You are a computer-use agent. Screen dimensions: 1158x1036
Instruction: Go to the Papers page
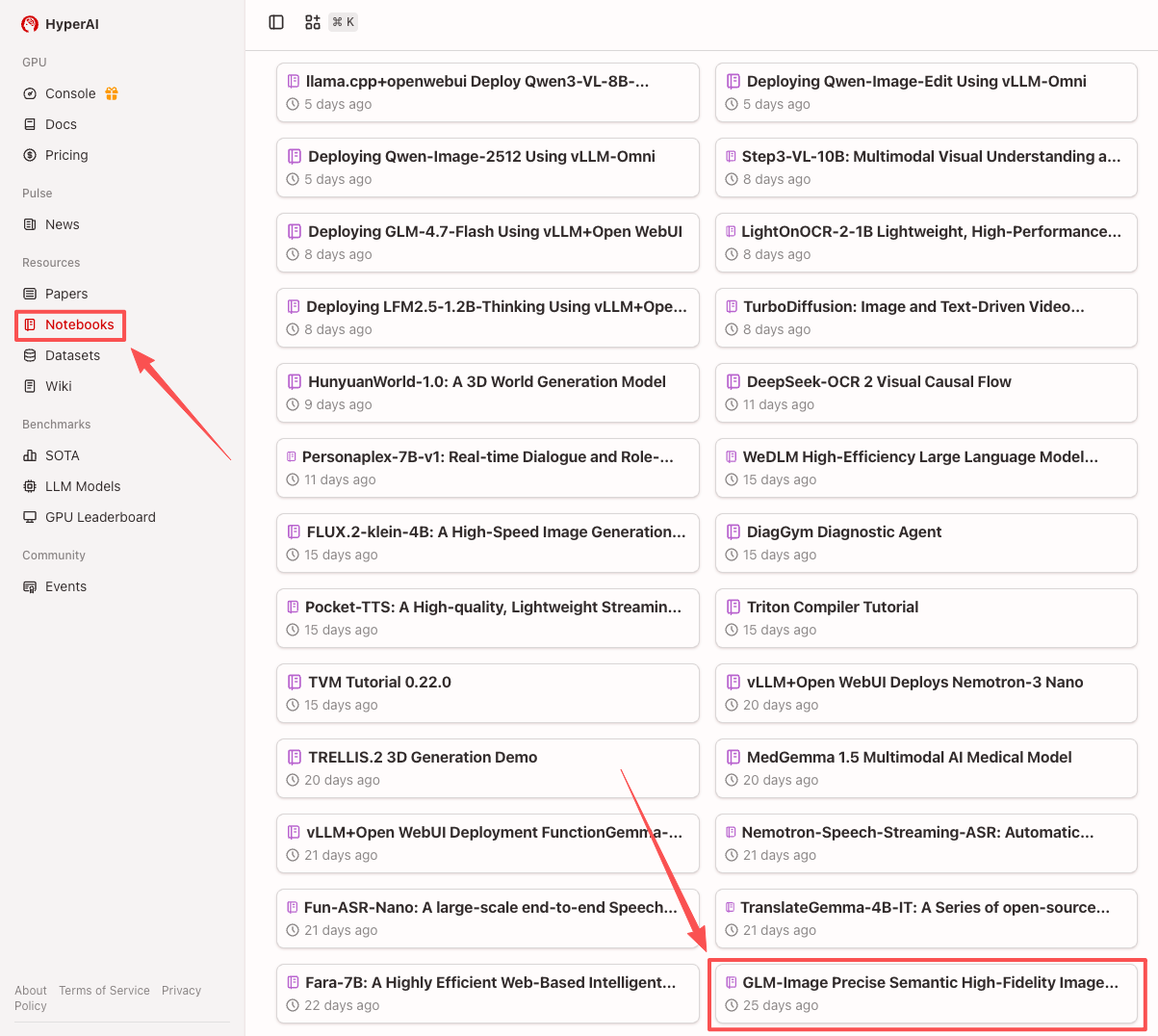click(x=65, y=294)
